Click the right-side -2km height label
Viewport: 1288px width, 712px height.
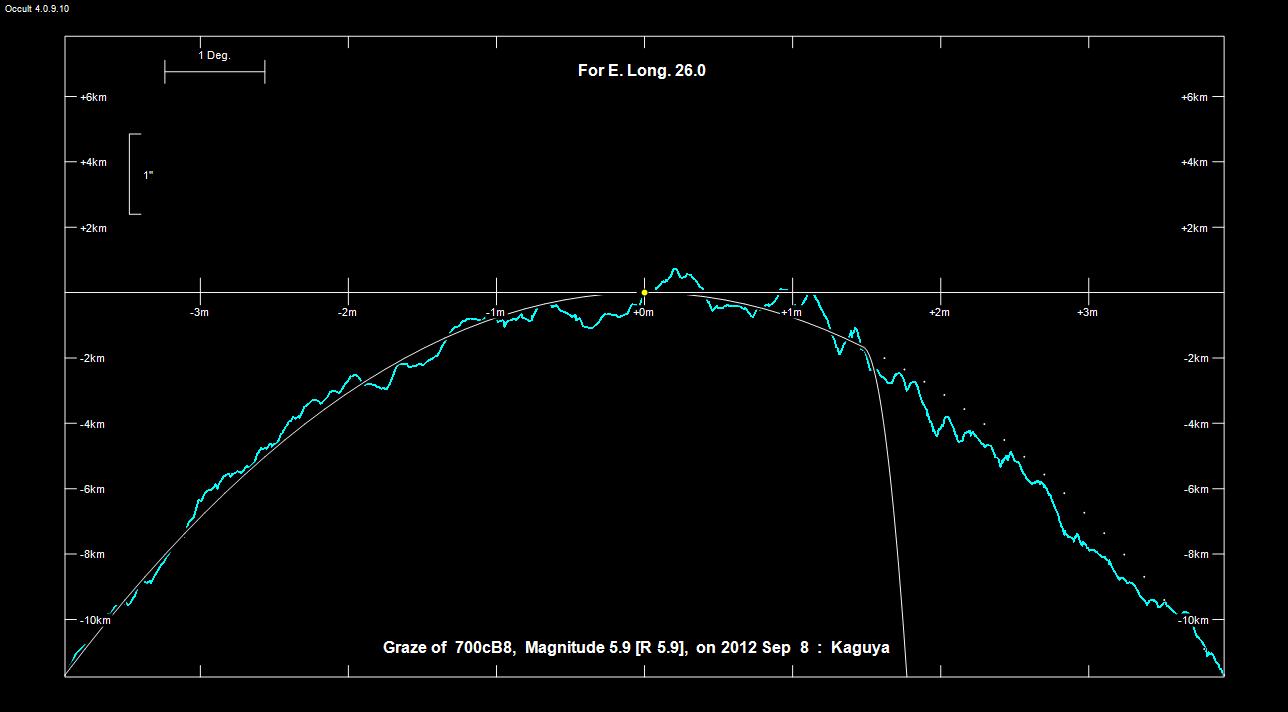1194,359
